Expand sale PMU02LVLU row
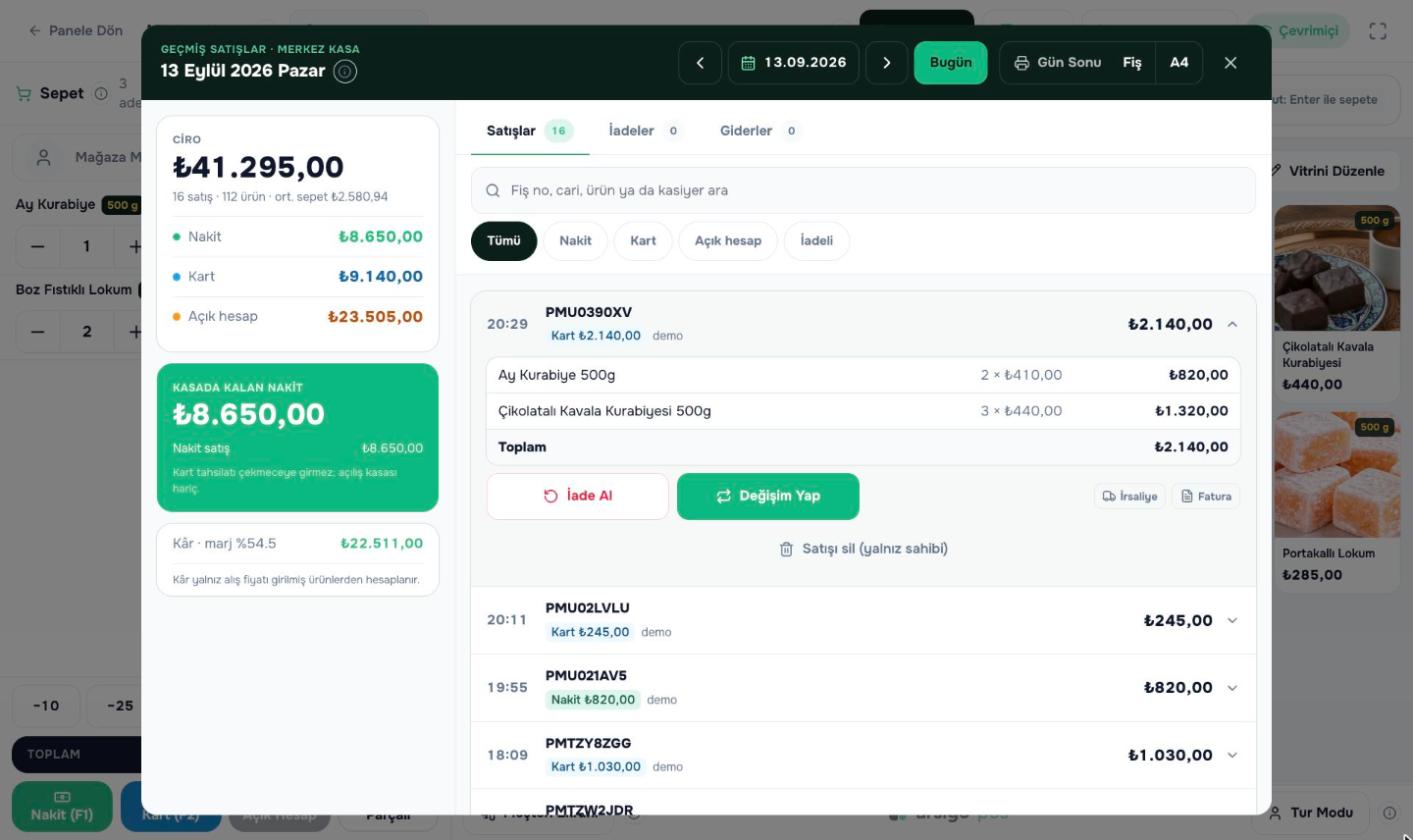Screen dimensions: 1413x840 click(863, 620)
